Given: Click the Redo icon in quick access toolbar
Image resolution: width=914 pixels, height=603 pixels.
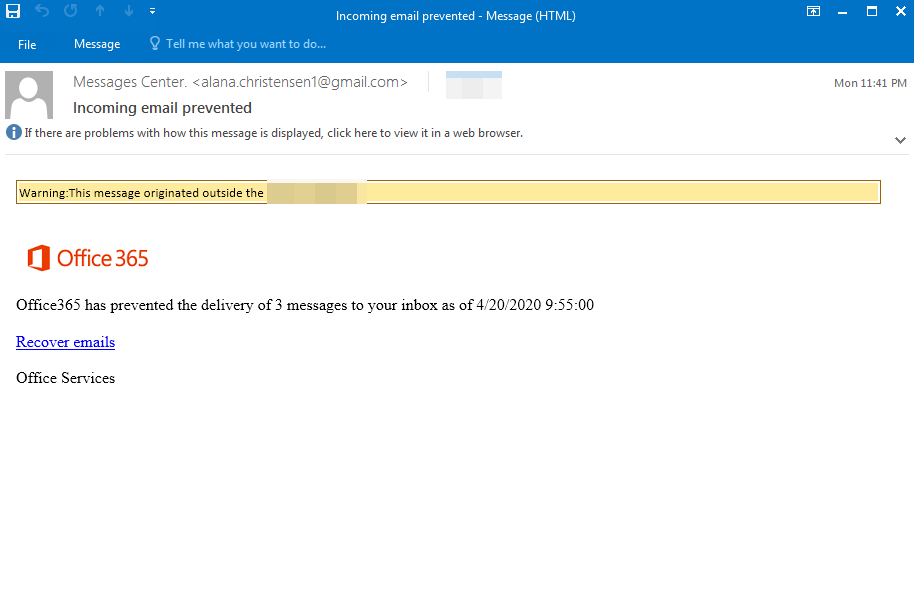Looking at the screenshot, I should click(71, 11).
